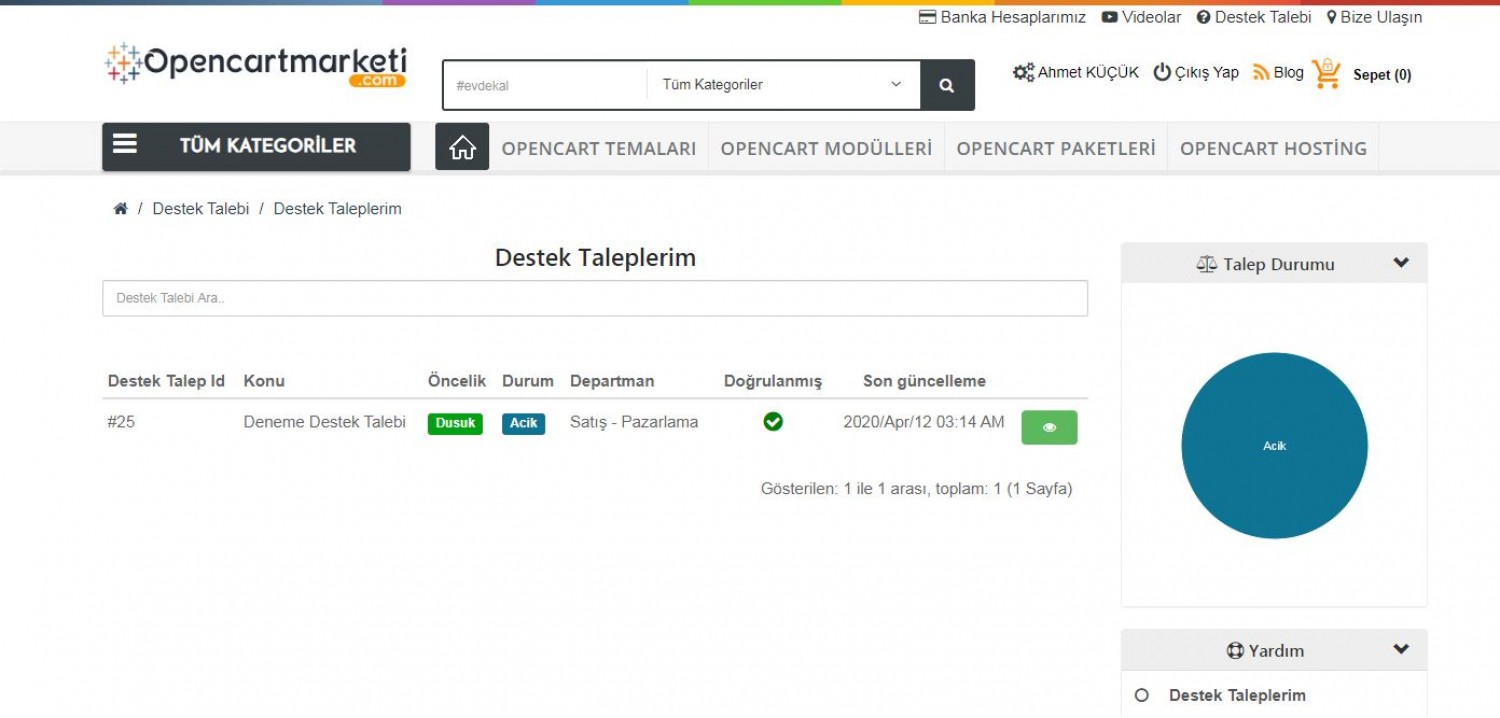Log out via Çıkış Yap
The width and height of the screenshot is (1500, 718).
coord(1207,73)
